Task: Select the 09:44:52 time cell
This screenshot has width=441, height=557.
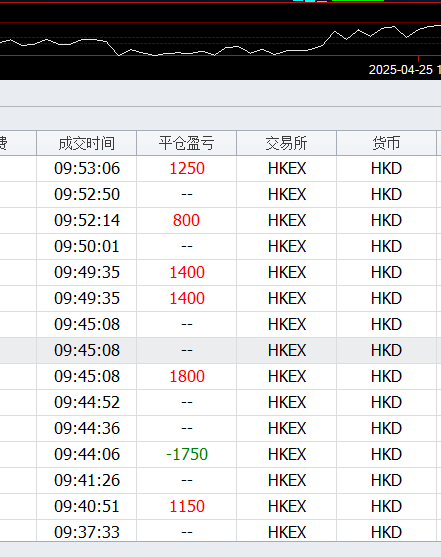Action: coord(87,402)
